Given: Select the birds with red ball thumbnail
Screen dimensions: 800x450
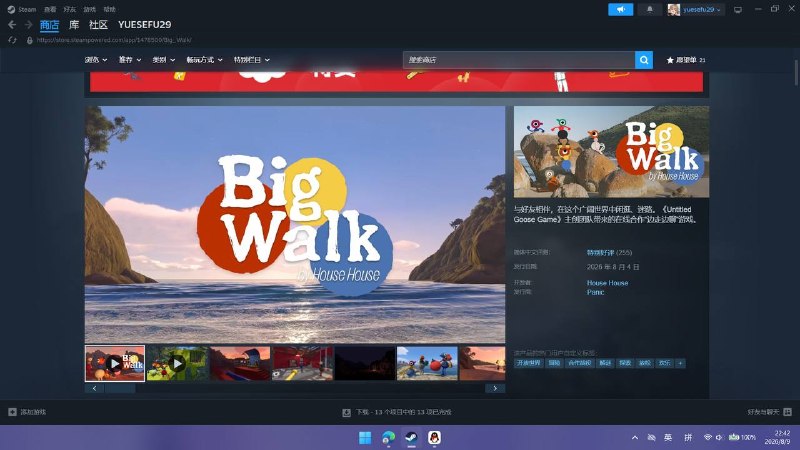Looking at the screenshot, I should pos(427,363).
